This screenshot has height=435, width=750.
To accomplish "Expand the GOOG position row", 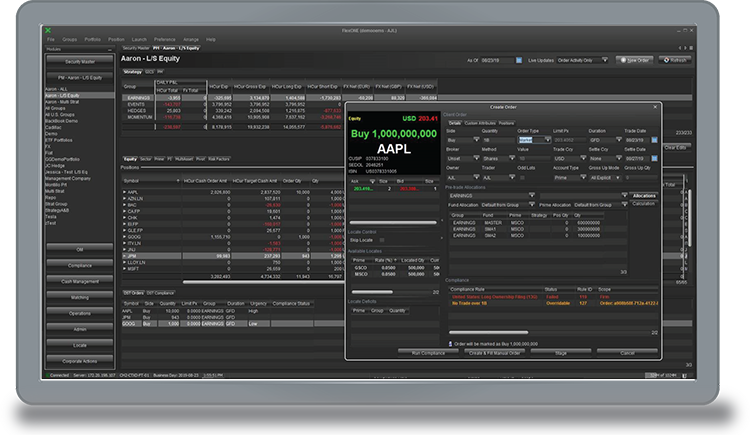I will (x=124, y=236).
